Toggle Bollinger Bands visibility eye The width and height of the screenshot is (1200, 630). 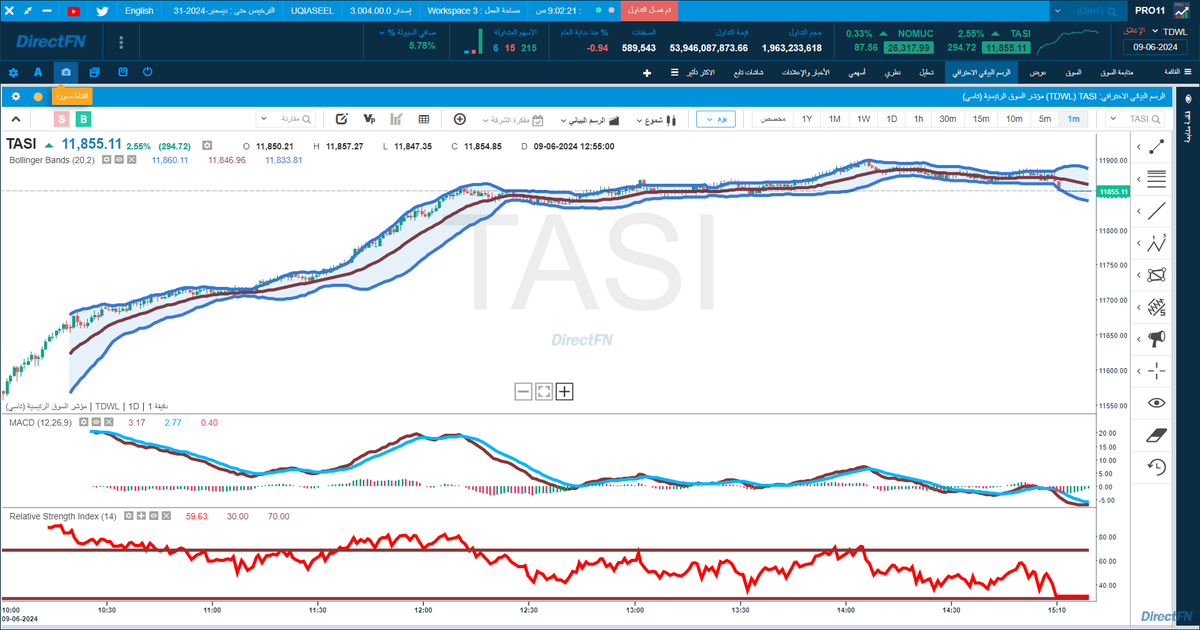pos(118,159)
